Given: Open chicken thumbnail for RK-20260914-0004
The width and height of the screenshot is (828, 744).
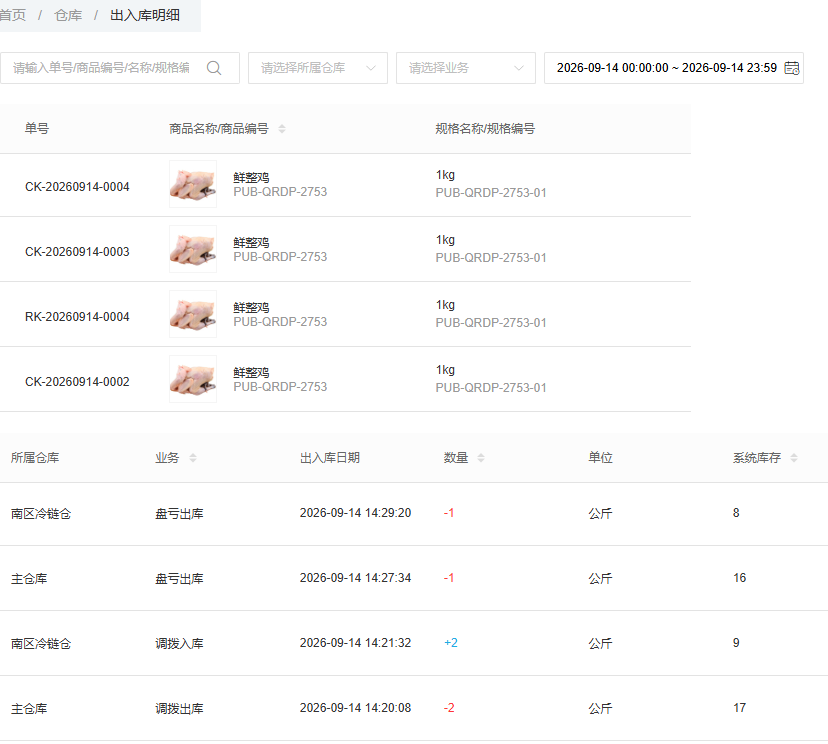Looking at the screenshot, I should [x=193, y=314].
